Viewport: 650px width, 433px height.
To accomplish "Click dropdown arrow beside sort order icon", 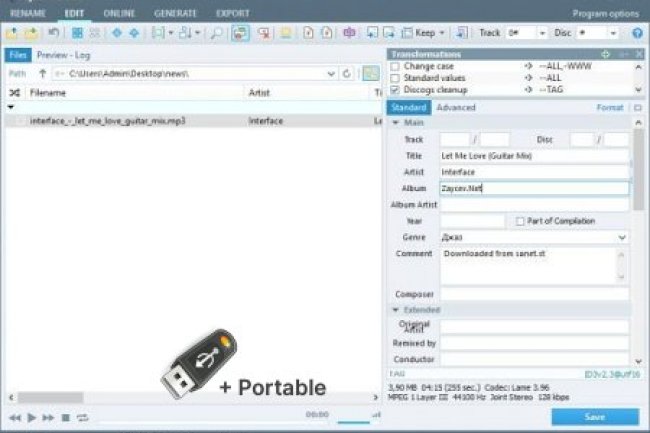I will tap(197, 33).
